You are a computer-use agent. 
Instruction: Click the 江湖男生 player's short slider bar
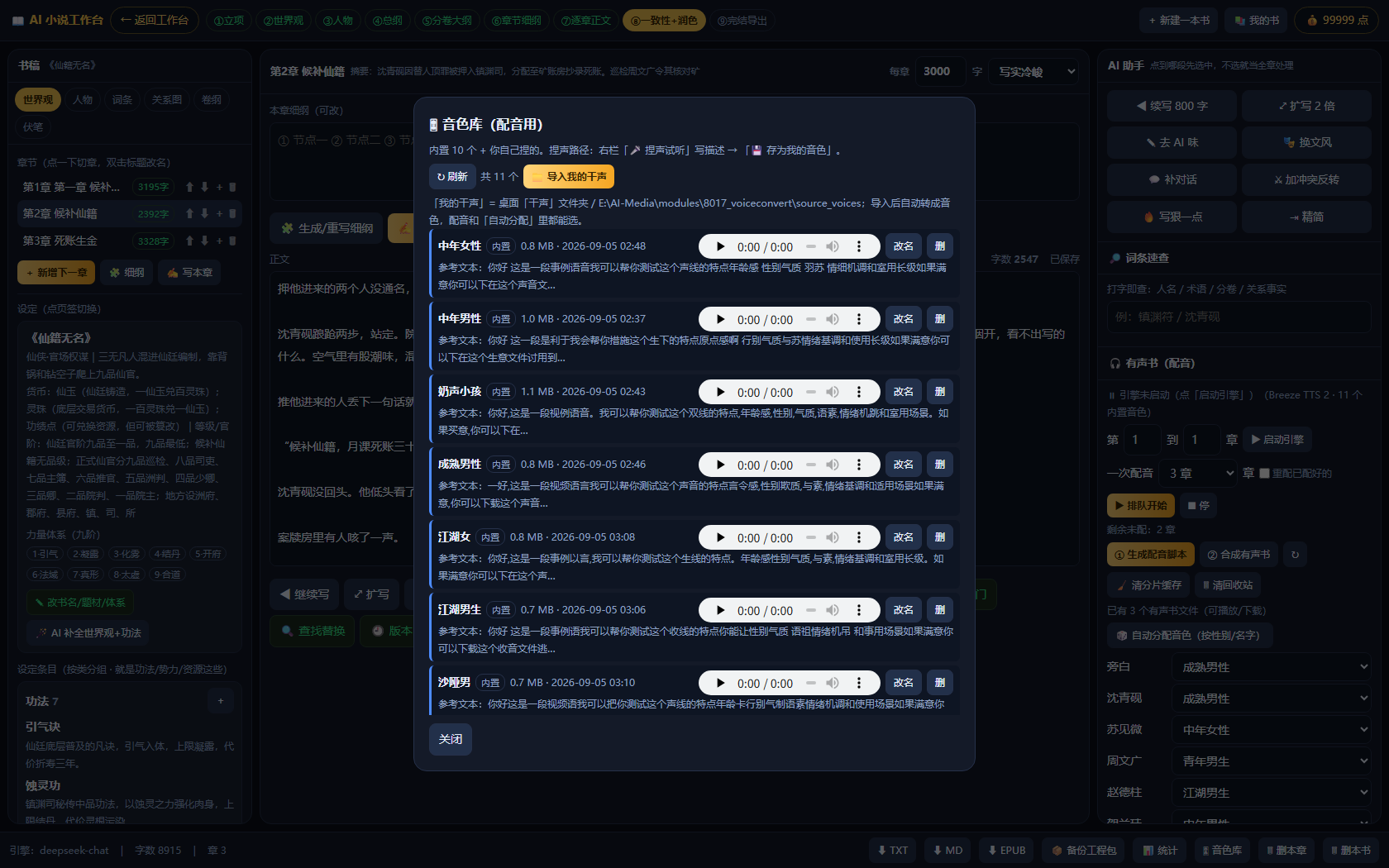point(811,610)
